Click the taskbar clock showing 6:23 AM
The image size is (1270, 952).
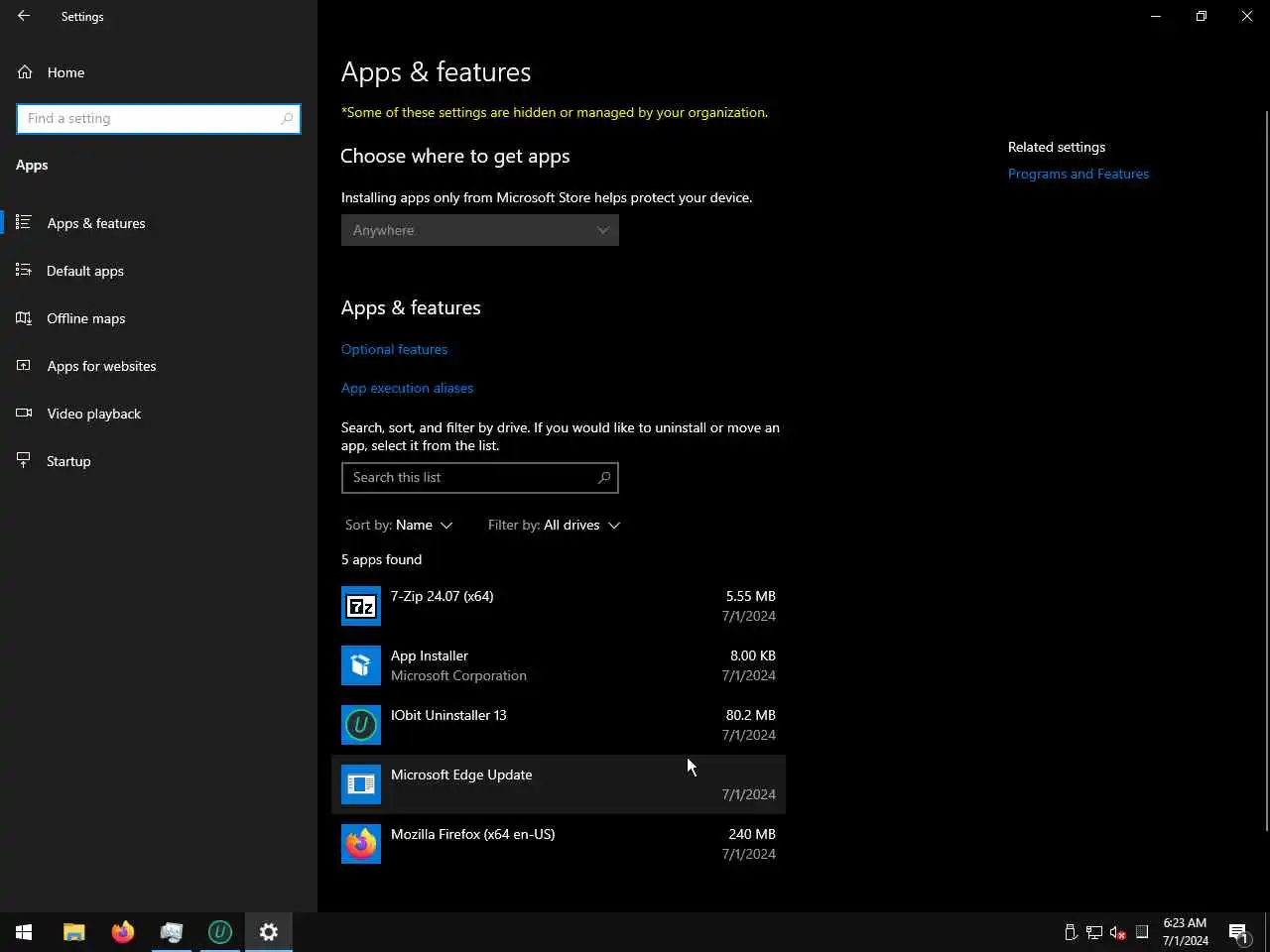(x=1185, y=932)
